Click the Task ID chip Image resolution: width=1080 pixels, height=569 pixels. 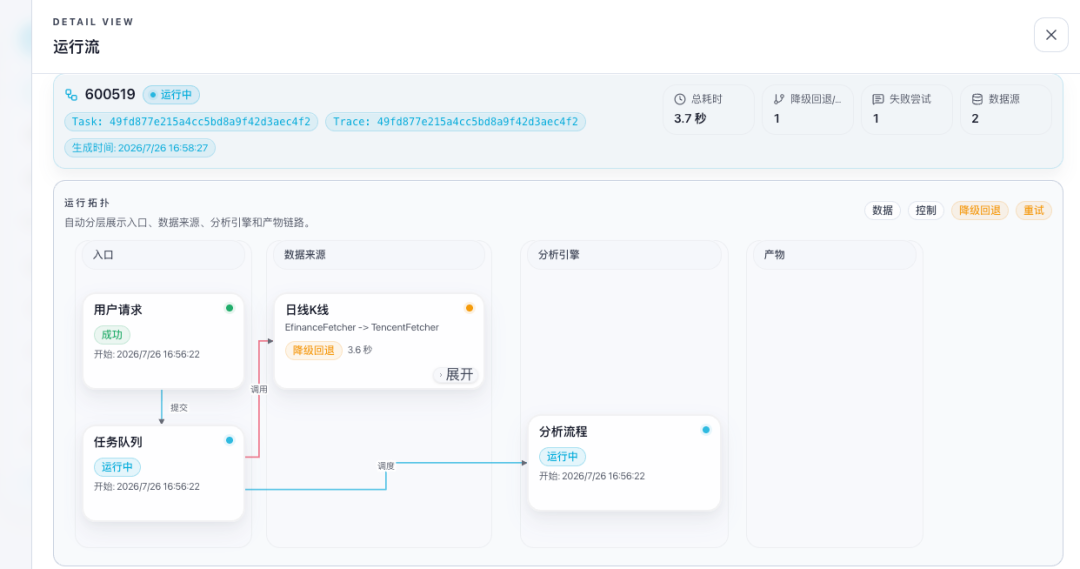coord(191,122)
